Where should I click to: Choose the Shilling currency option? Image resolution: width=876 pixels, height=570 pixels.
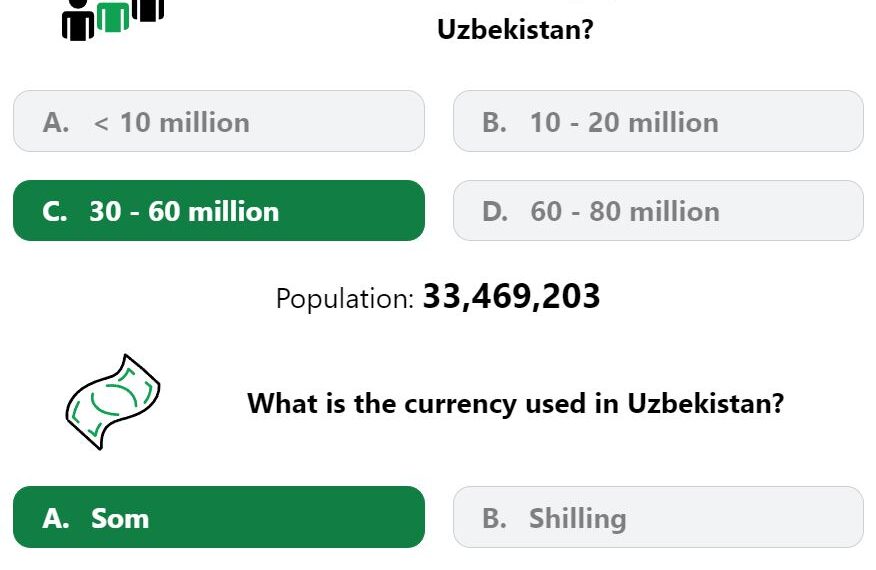coord(658,517)
